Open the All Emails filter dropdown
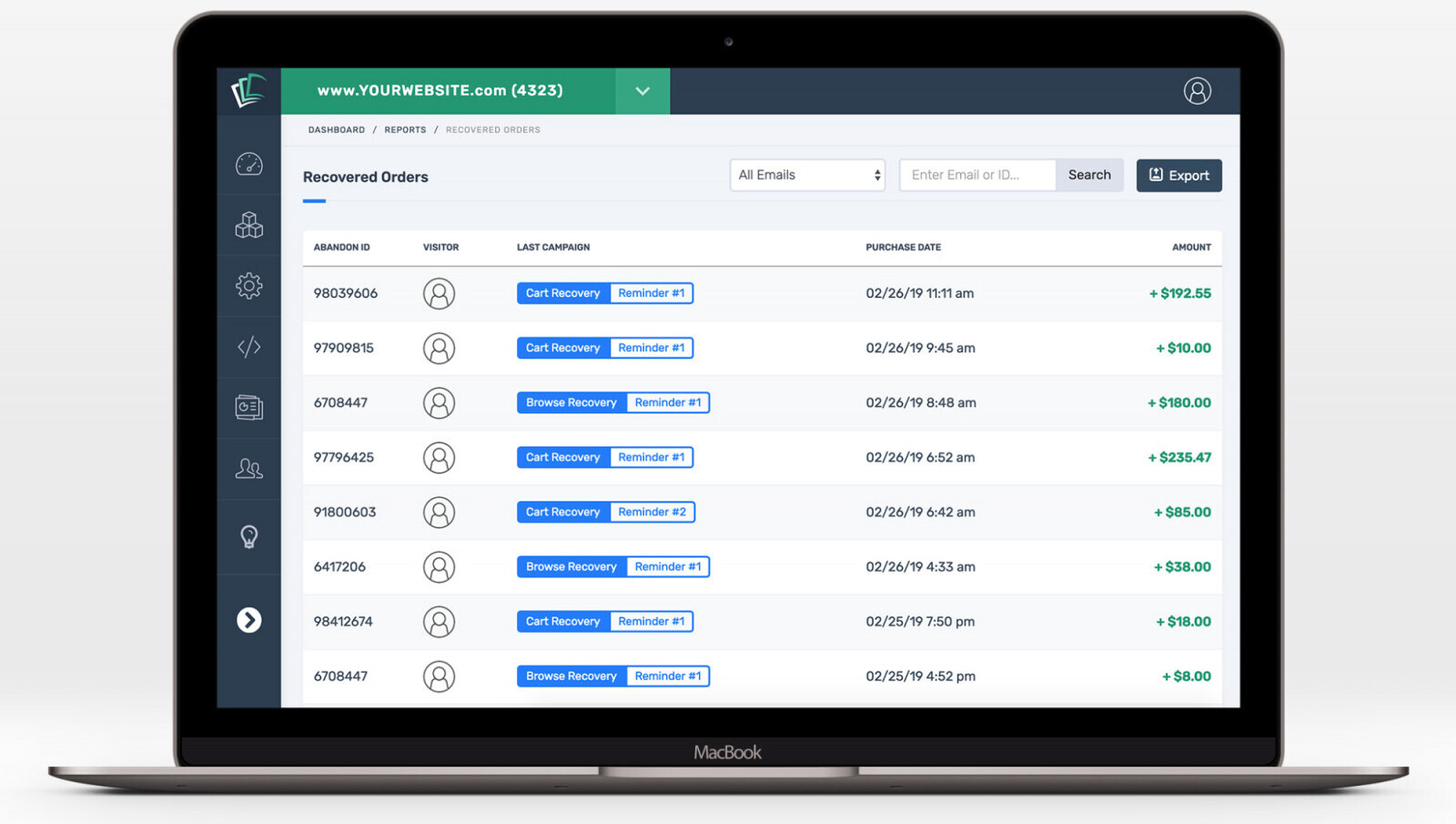 click(x=807, y=175)
